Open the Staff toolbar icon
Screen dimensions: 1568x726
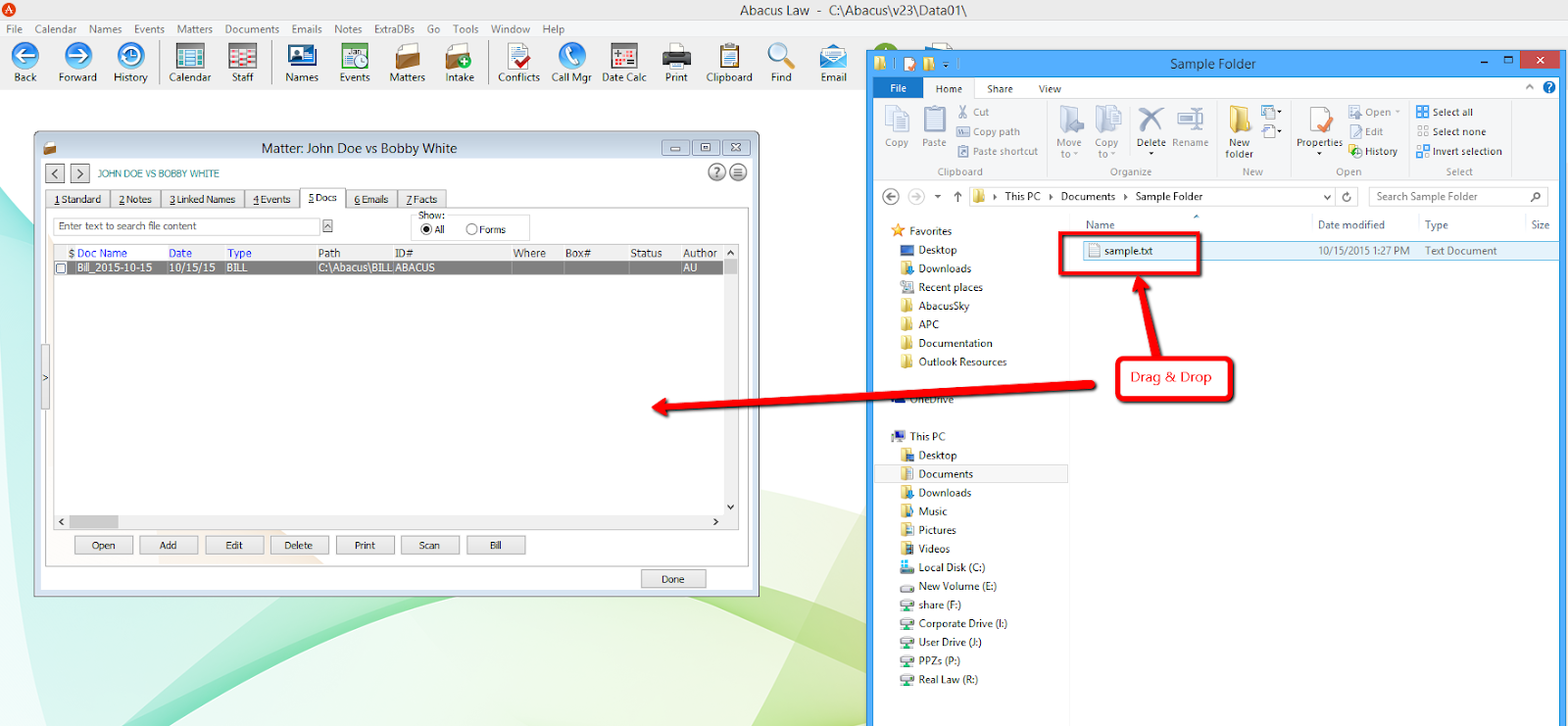coord(242,62)
